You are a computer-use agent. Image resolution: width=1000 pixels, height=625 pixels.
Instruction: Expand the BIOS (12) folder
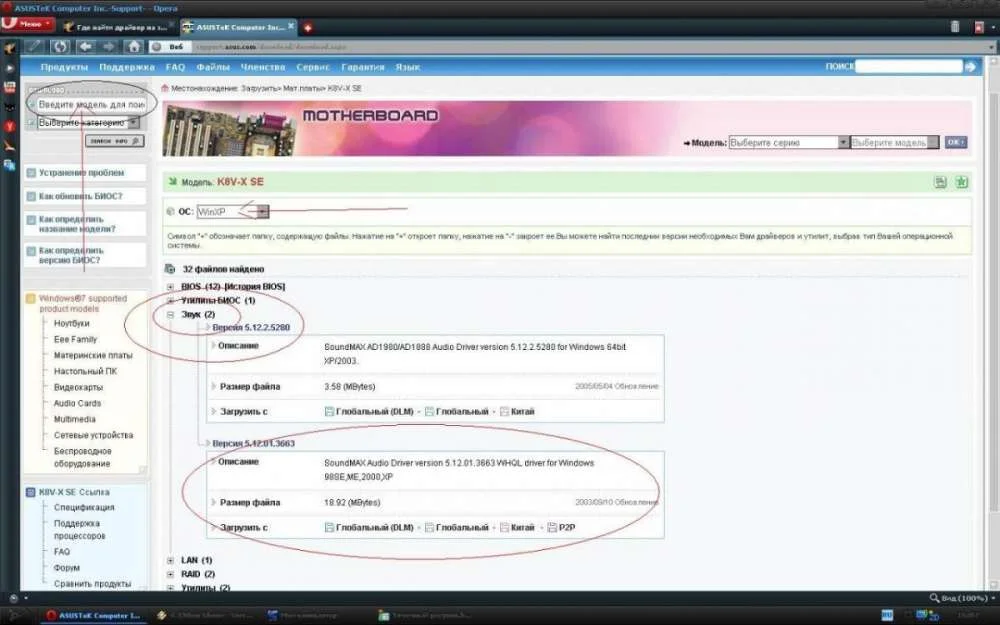(x=170, y=287)
